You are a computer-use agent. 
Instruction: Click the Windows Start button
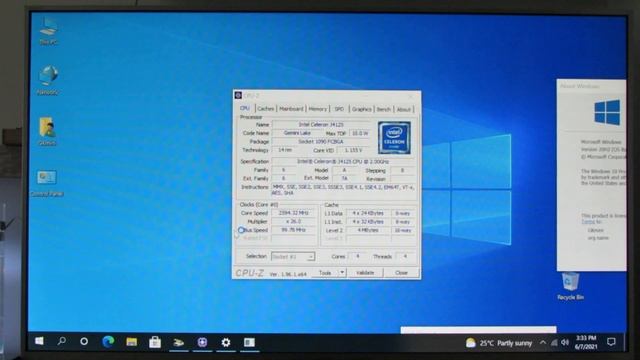(x=39, y=341)
